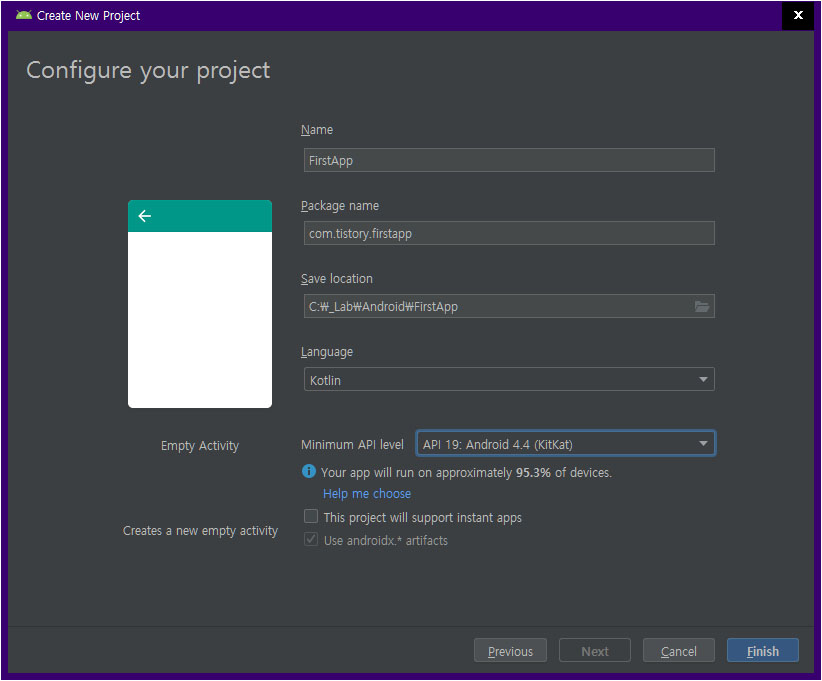Click the 'Language' field label
Viewport: 822px width, 681px height.
[327, 352]
